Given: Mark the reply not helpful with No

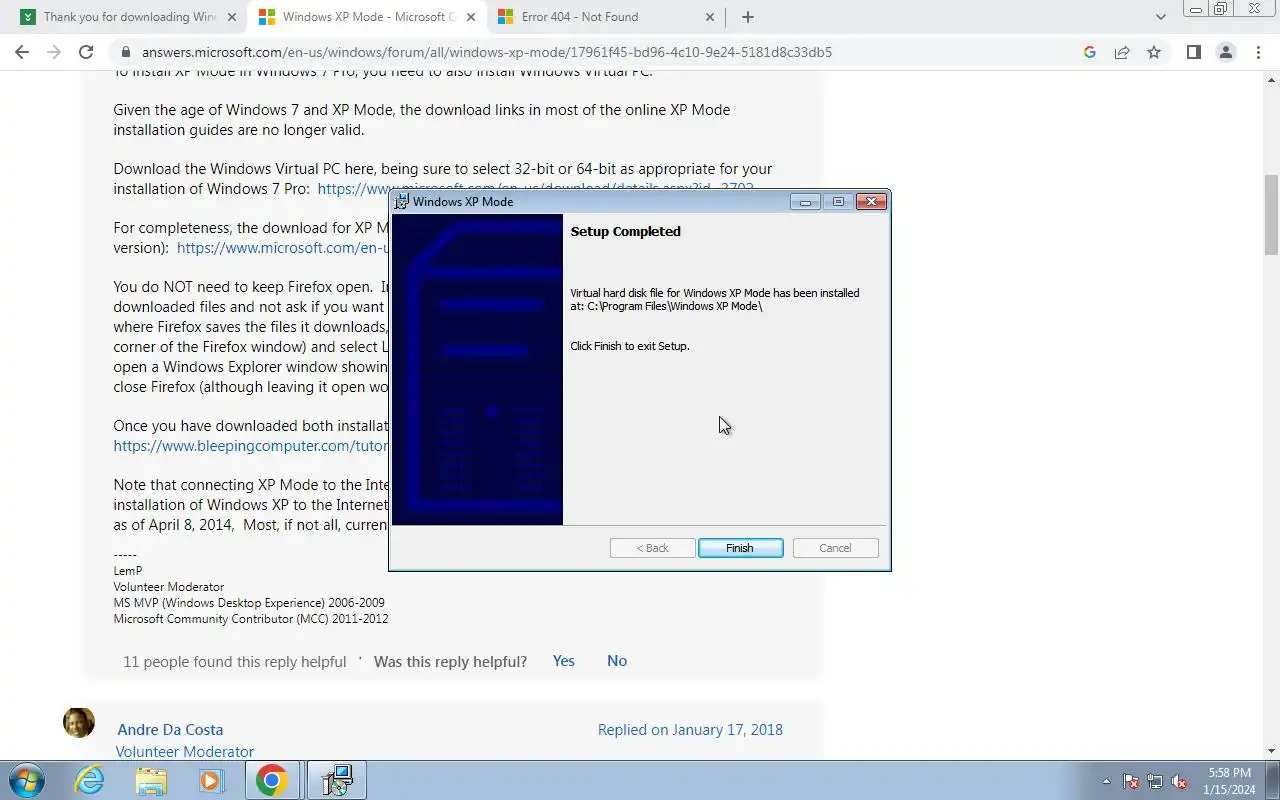Looking at the screenshot, I should pos(617,661).
